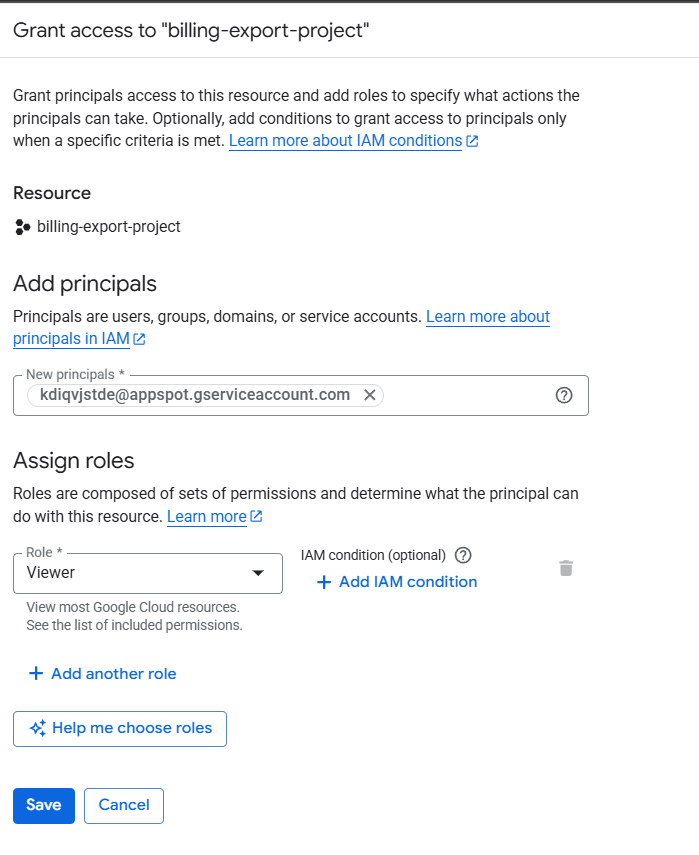This screenshot has height=855, width=699.
Task: Open the IAM condition help tooltip icon
Action: (x=463, y=555)
